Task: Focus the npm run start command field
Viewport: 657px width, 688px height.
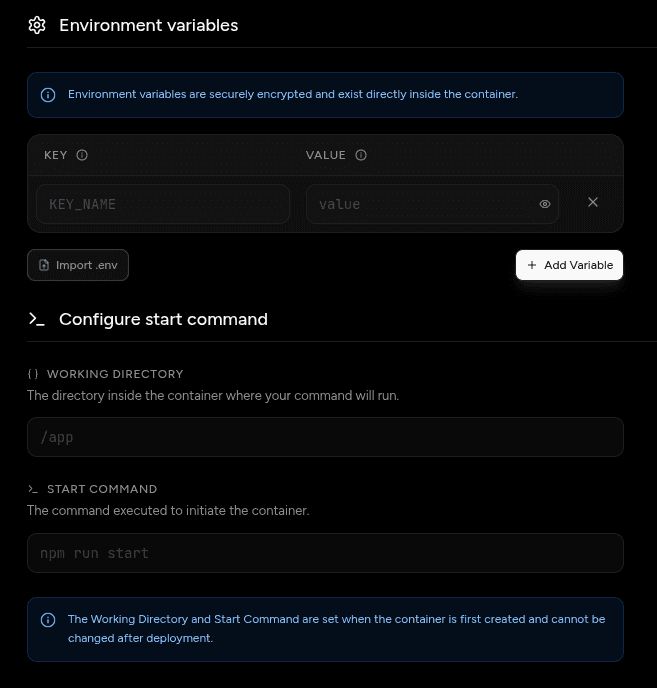Action: (325, 553)
